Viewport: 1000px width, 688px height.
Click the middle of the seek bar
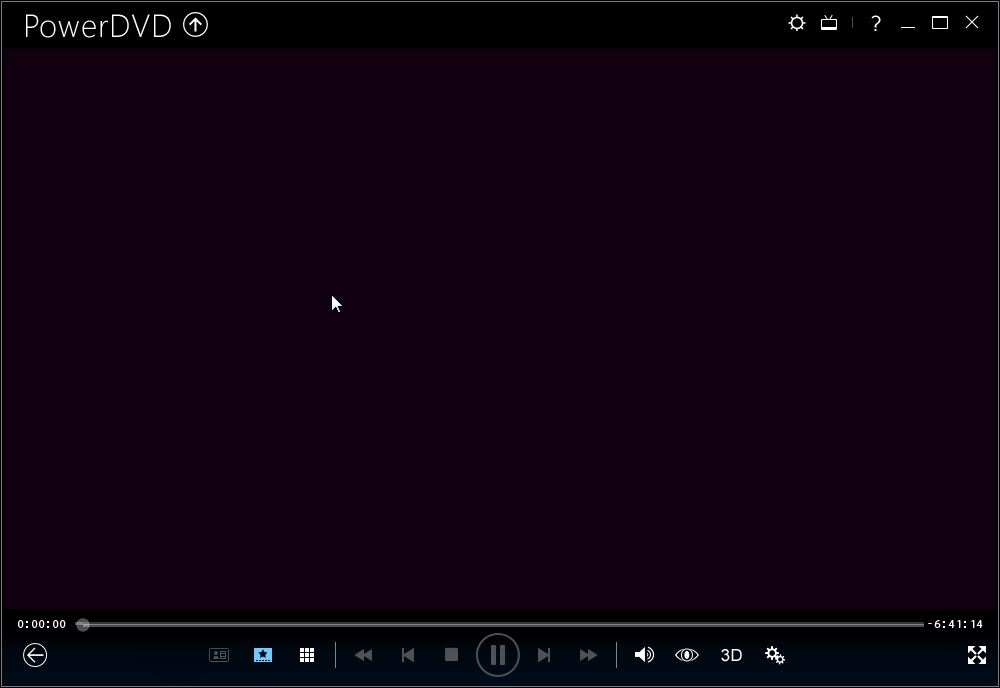499,624
